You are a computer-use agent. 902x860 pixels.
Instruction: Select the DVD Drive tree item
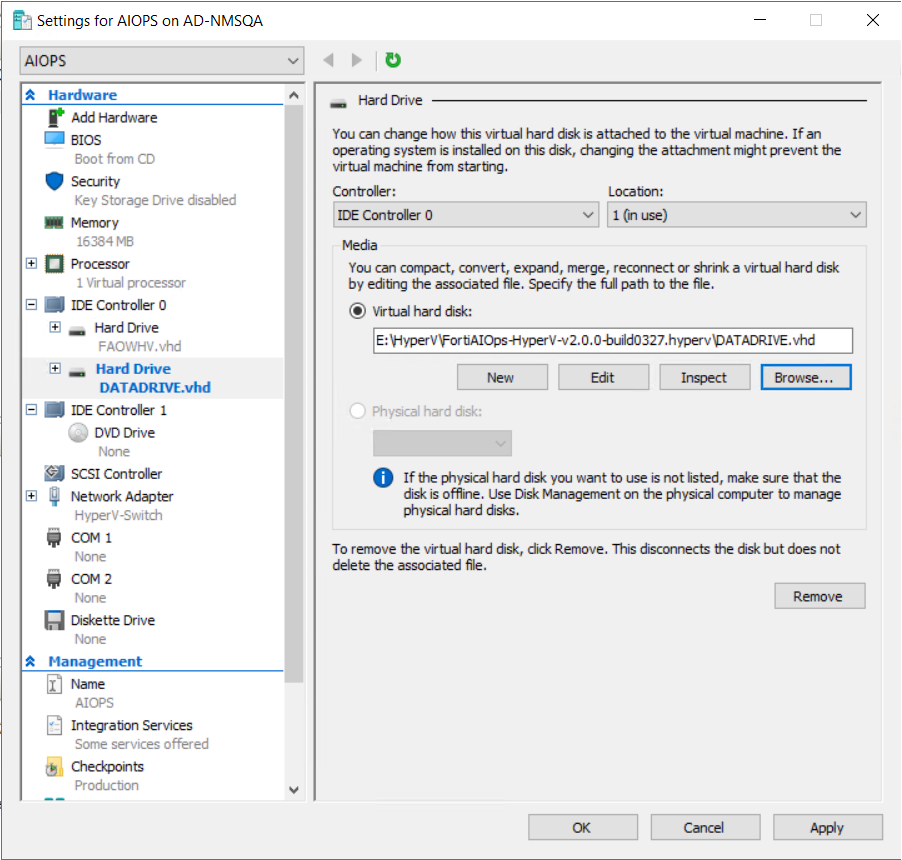tap(124, 433)
